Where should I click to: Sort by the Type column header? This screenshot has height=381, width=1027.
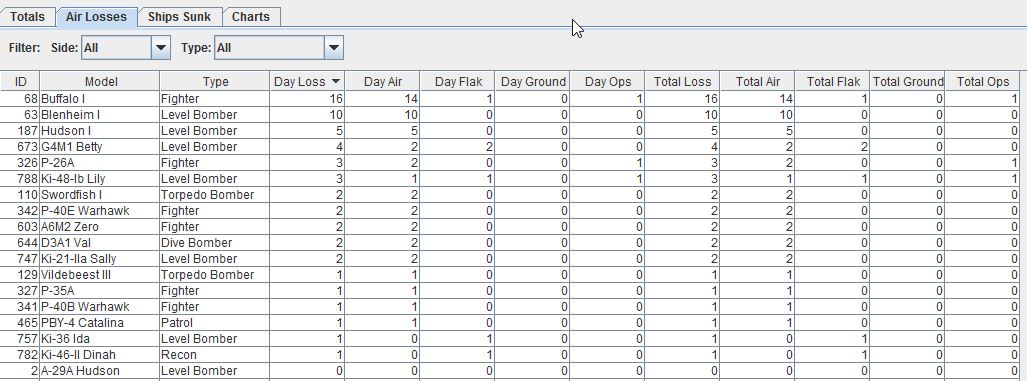(215, 82)
